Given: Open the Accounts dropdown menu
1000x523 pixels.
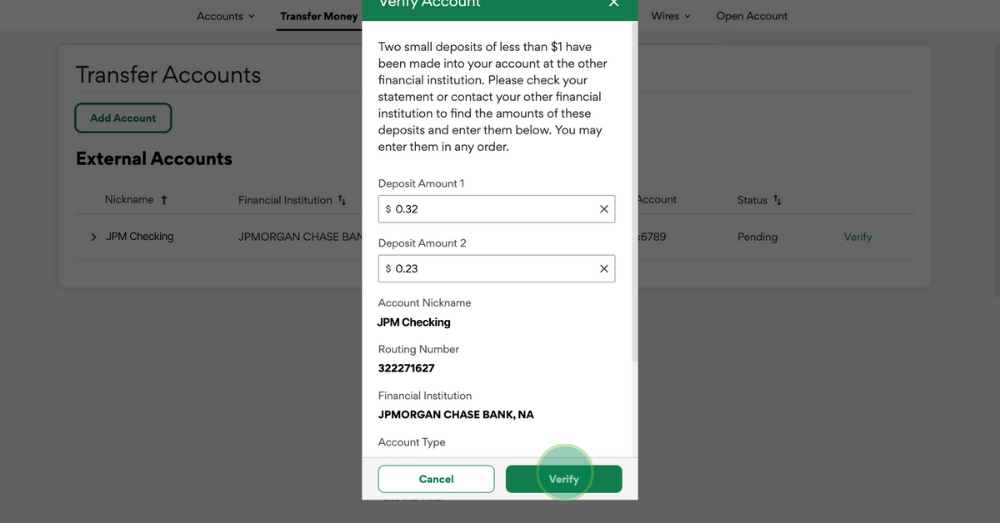Looking at the screenshot, I should pyautogui.click(x=226, y=16).
